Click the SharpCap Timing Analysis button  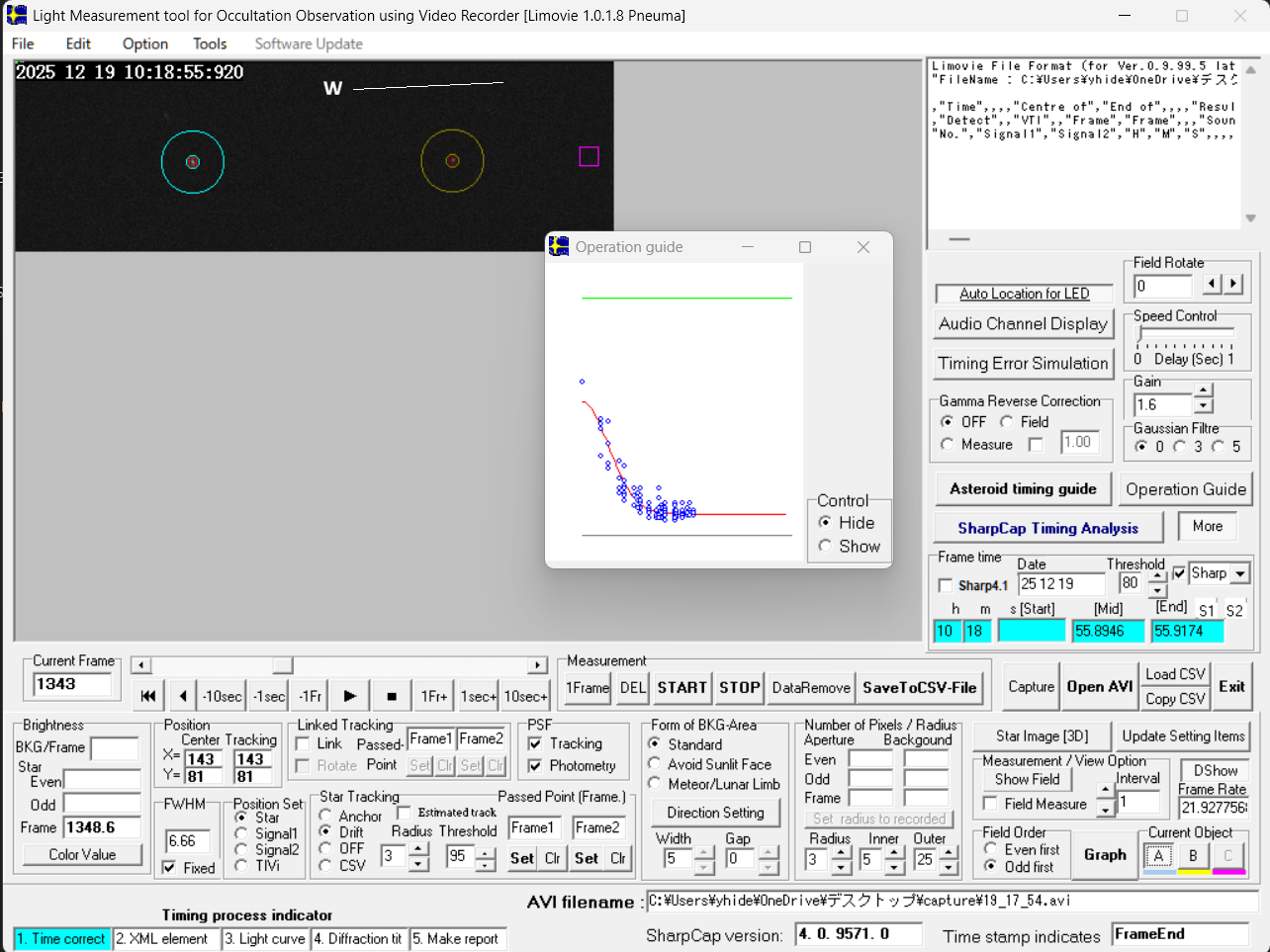point(1047,528)
